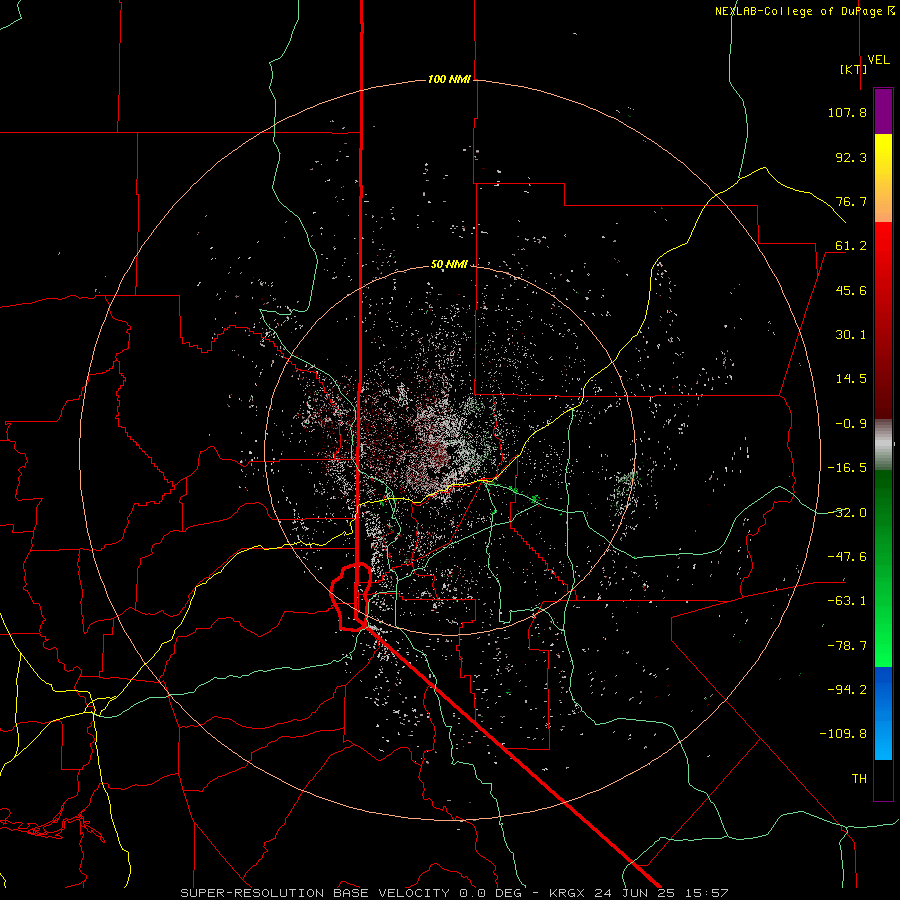Click the 92.3 velocity scale value

pyautogui.click(x=851, y=157)
